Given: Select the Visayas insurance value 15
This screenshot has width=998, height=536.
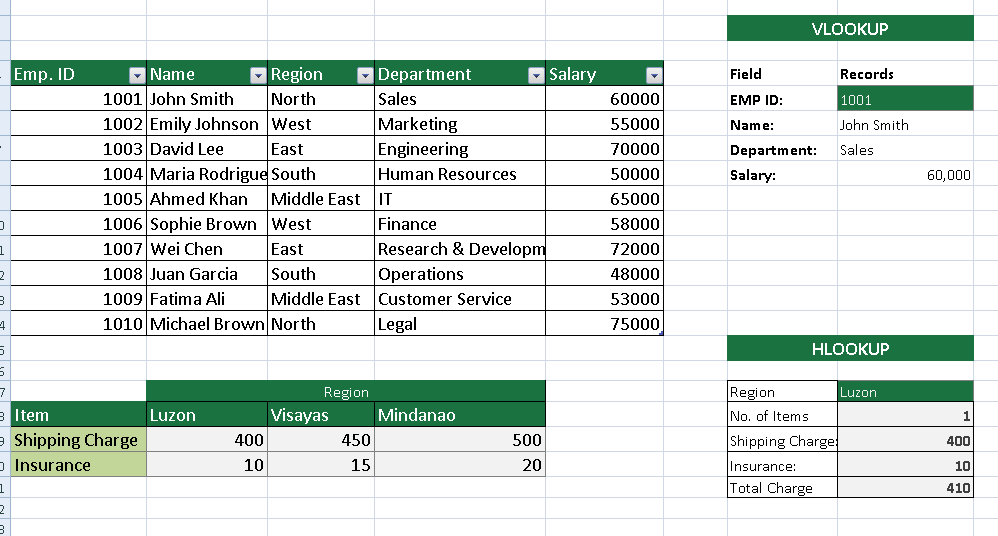Looking at the screenshot, I should (321, 465).
